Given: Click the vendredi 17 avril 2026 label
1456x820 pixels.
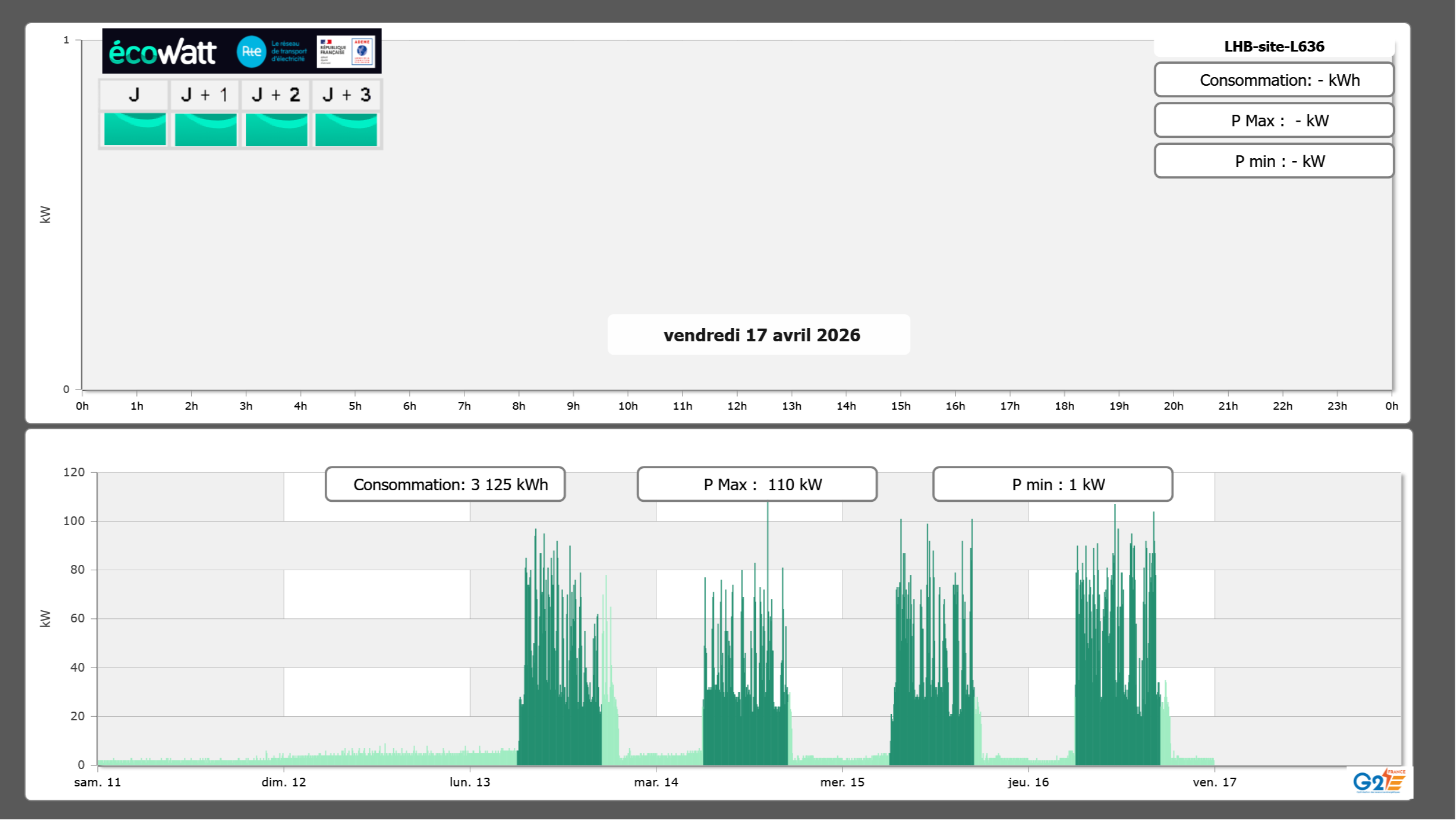Looking at the screenshot, I should click(x=761, y=335).
